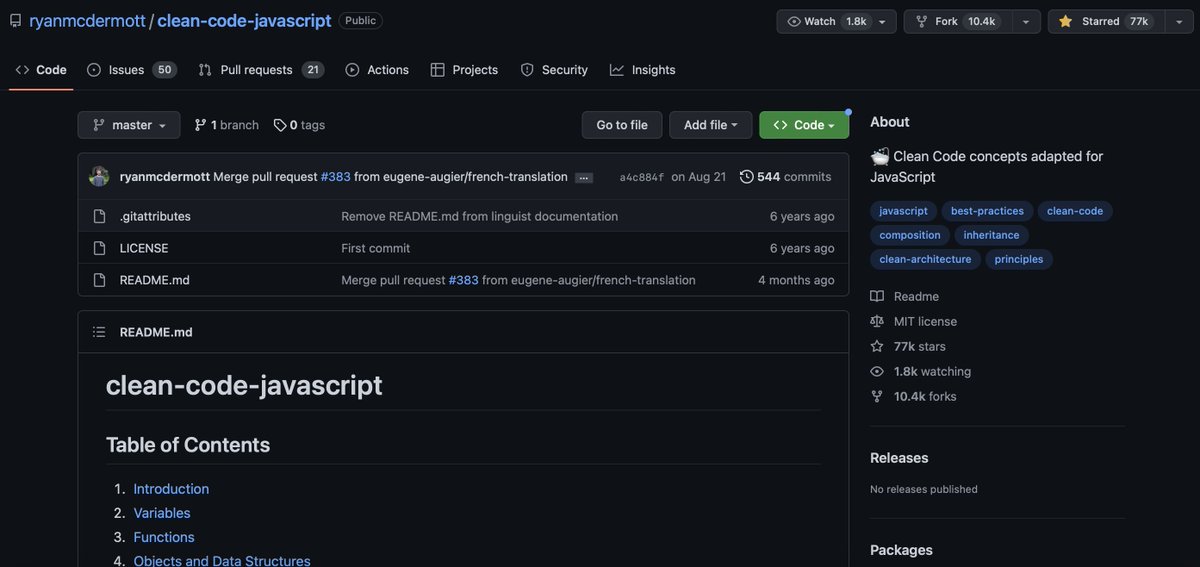Switch to the Security tab

554,70
